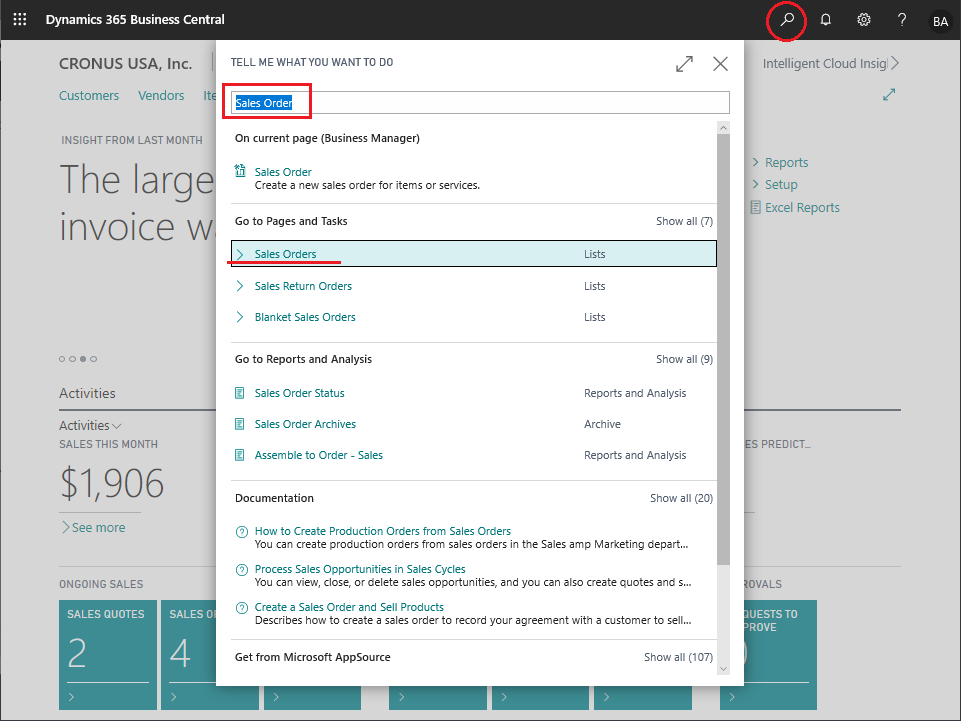Open the Intelligent Cloud Insights link

pos(825,63)
